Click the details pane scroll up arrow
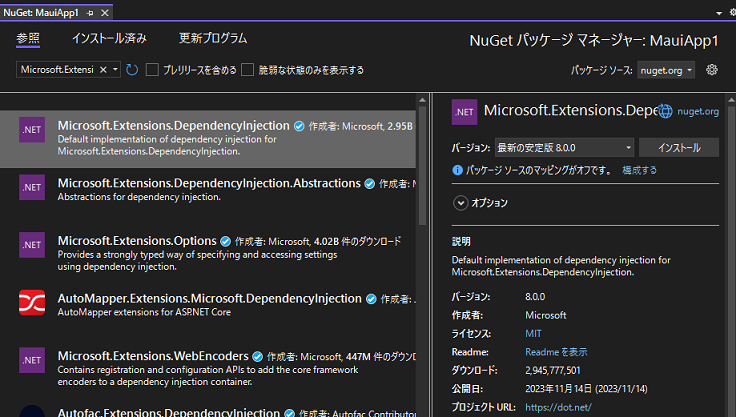The height and width of the screenshot is (417, 736). 731,100
